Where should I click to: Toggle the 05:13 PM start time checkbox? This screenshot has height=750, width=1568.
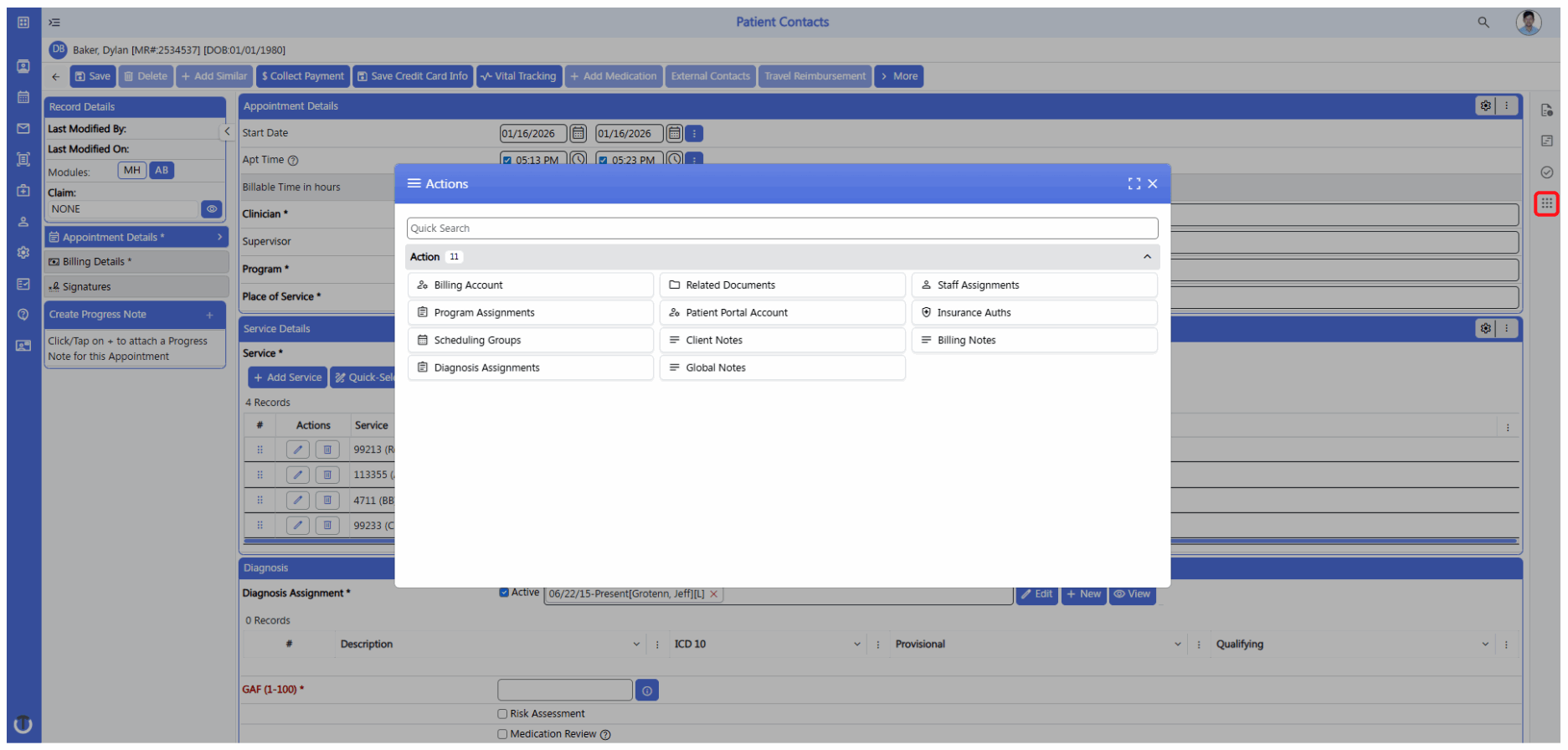tap(506, 161)
